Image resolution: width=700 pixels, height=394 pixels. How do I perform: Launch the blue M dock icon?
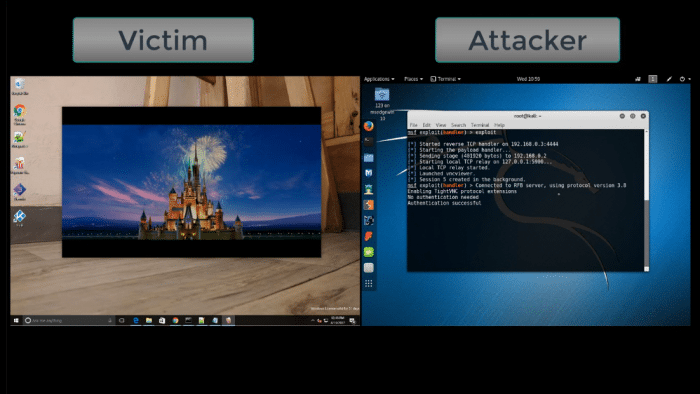coord(369,173)
